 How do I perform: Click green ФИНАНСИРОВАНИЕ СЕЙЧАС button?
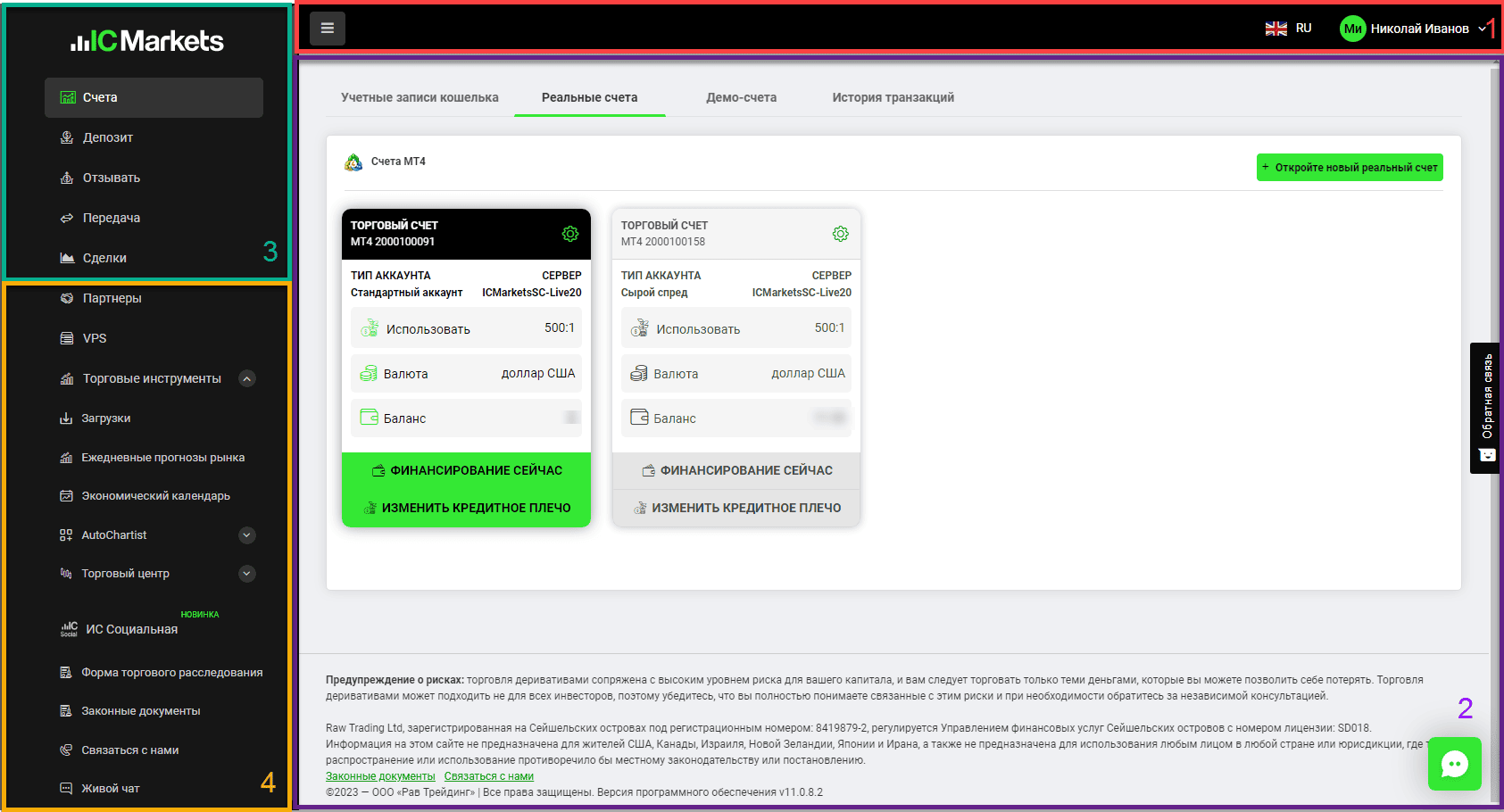pos(466,470)
